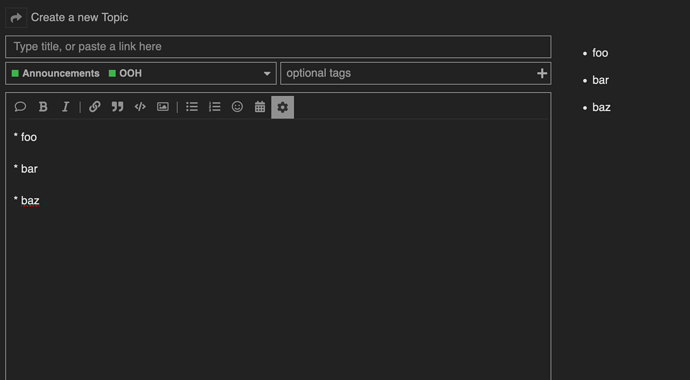Screen dimensions: 690x380
Task: Upload an image using the picture icon
Action: 163,107
